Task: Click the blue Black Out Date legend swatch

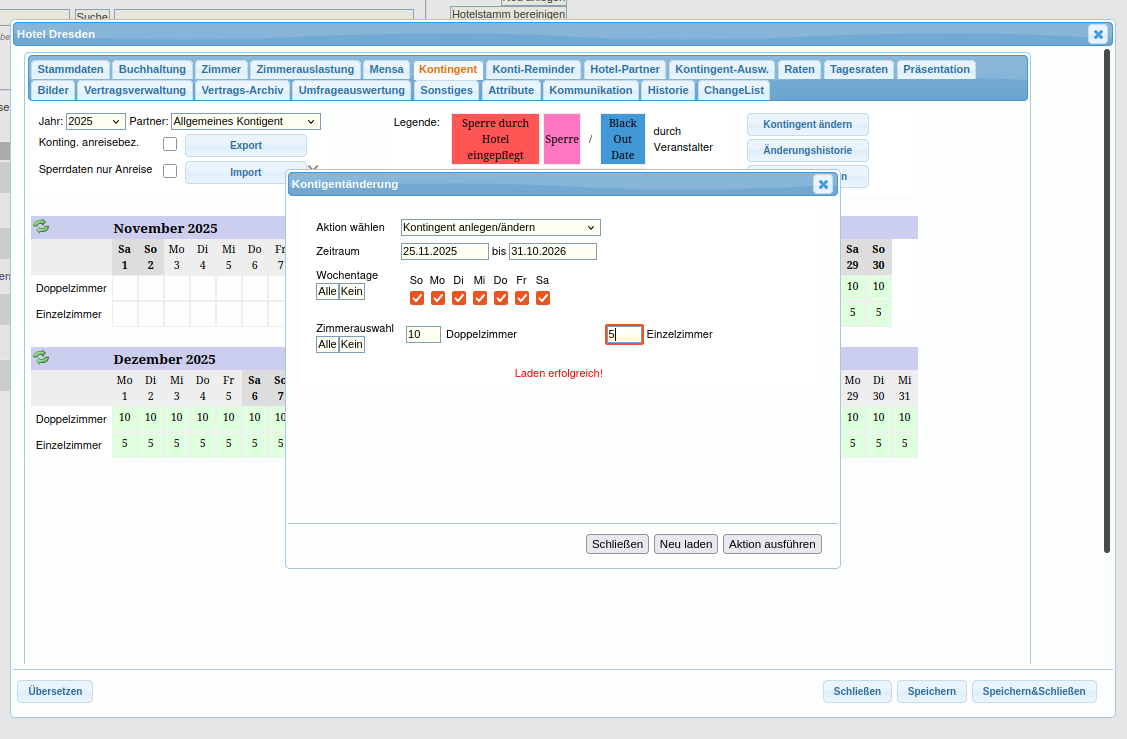Action: pyautogui.click(x=623, y=139)
